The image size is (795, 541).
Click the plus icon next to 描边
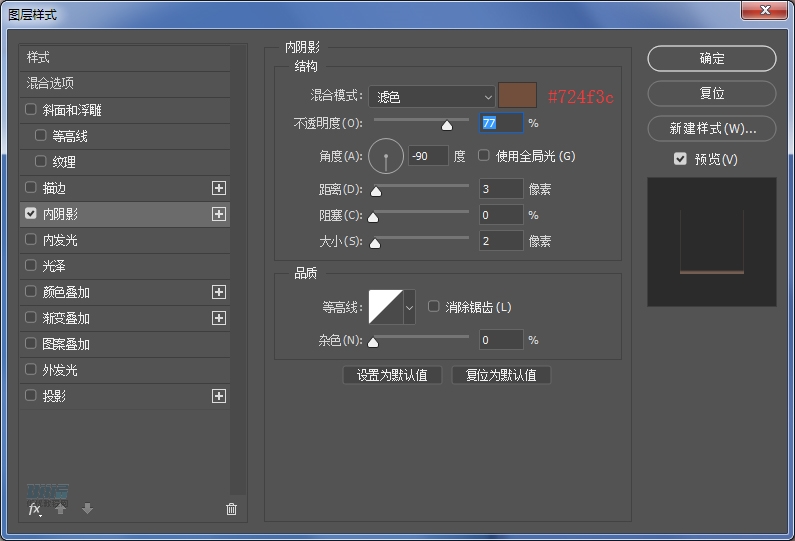tap(219, 188)
